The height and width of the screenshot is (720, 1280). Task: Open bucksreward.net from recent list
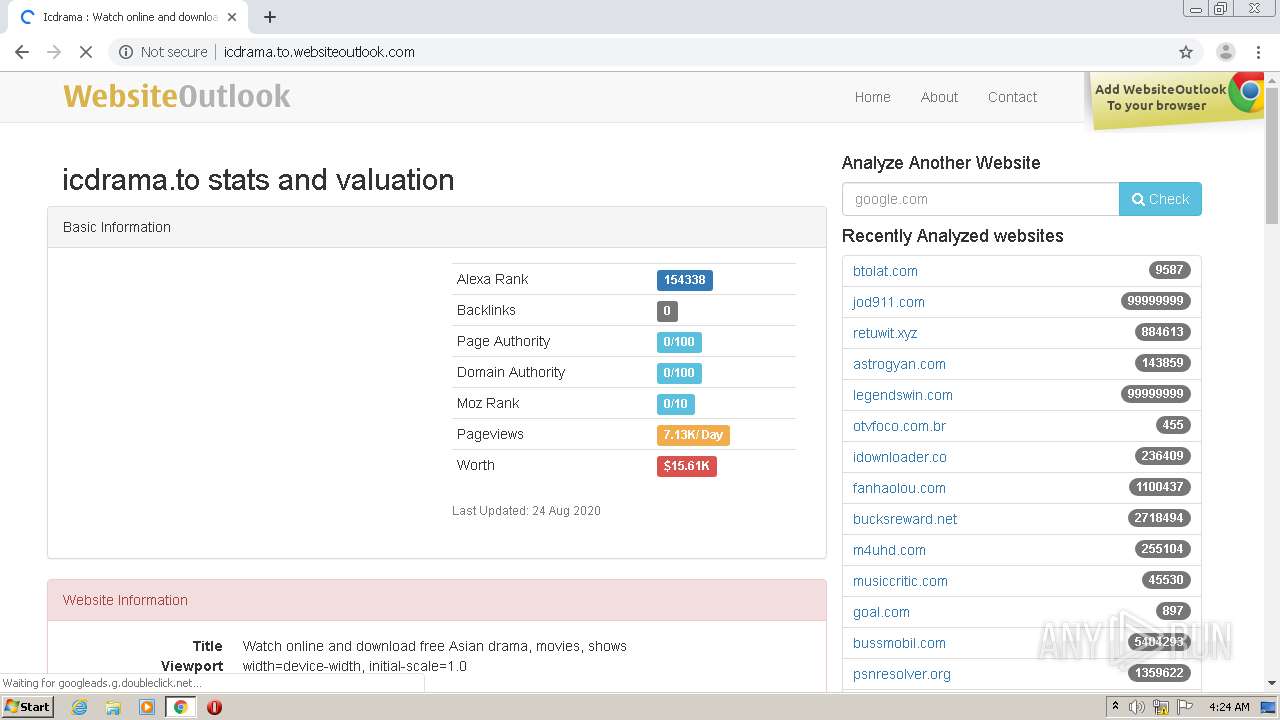[905, 519]
